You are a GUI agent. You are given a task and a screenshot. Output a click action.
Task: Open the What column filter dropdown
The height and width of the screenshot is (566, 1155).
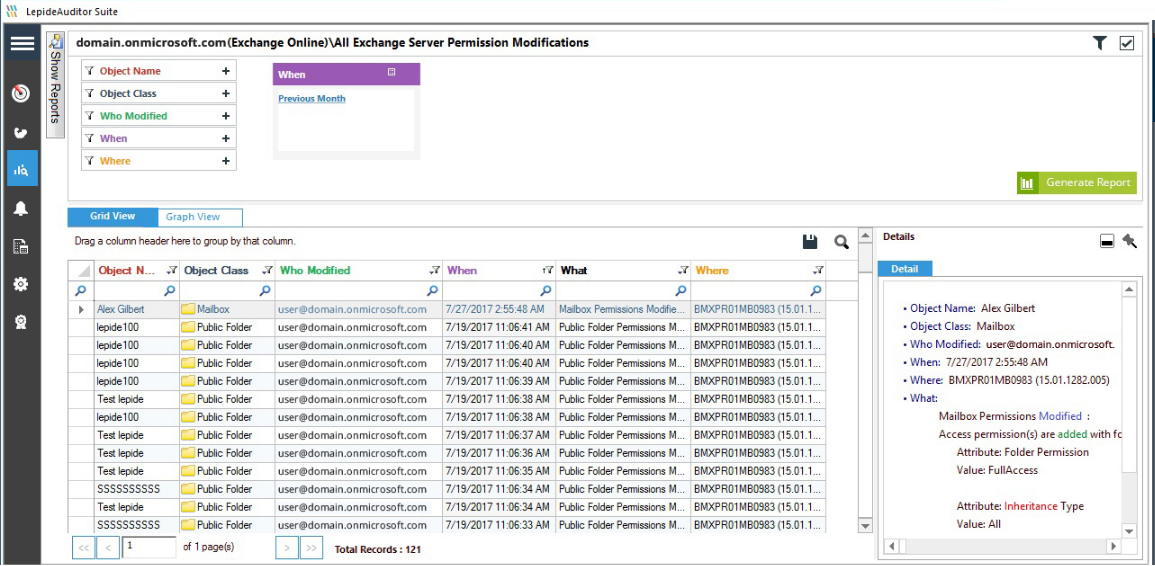point(683,270)
